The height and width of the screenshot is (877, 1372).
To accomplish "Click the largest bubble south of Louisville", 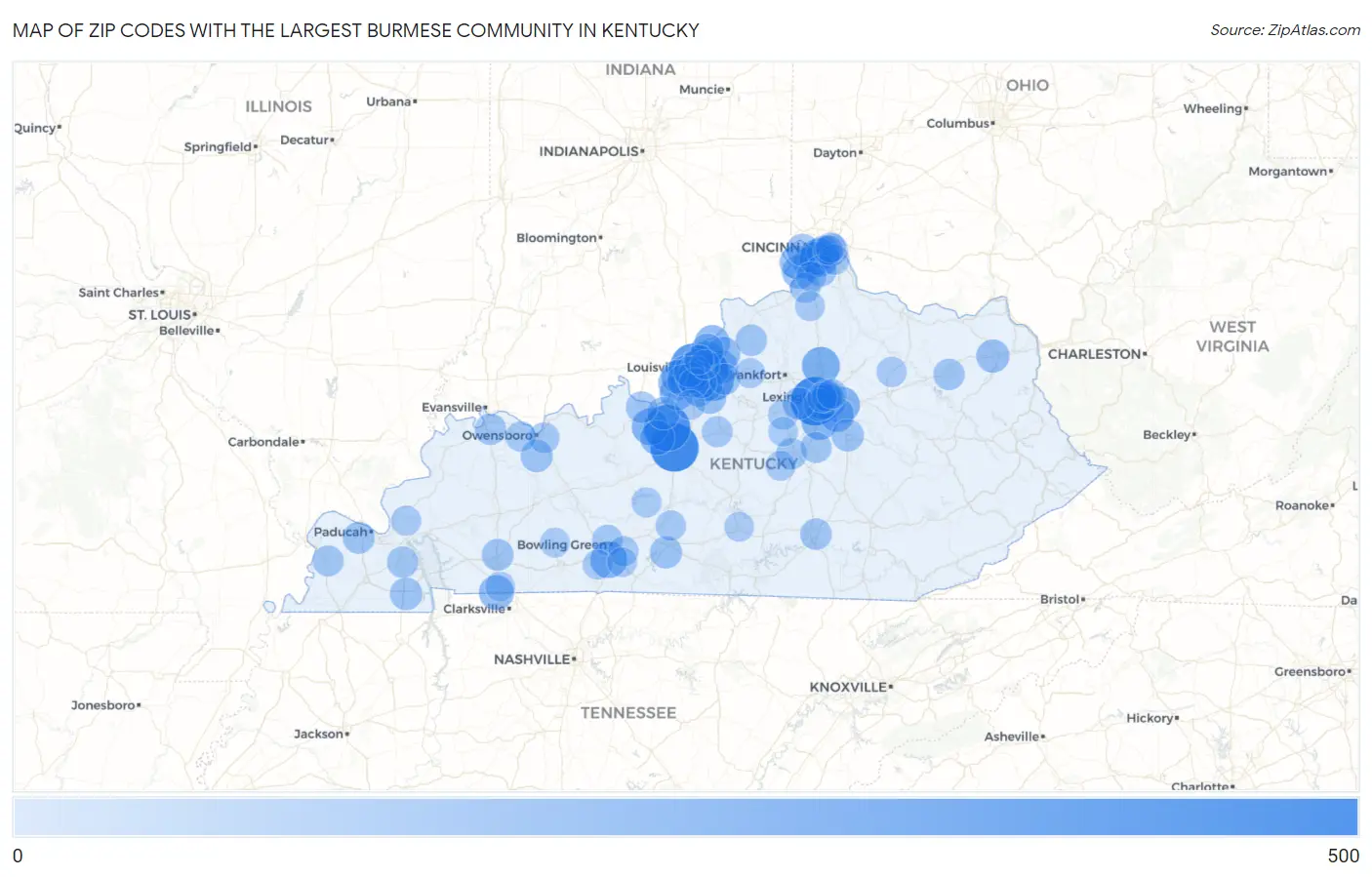I will (x=674, y=448).
